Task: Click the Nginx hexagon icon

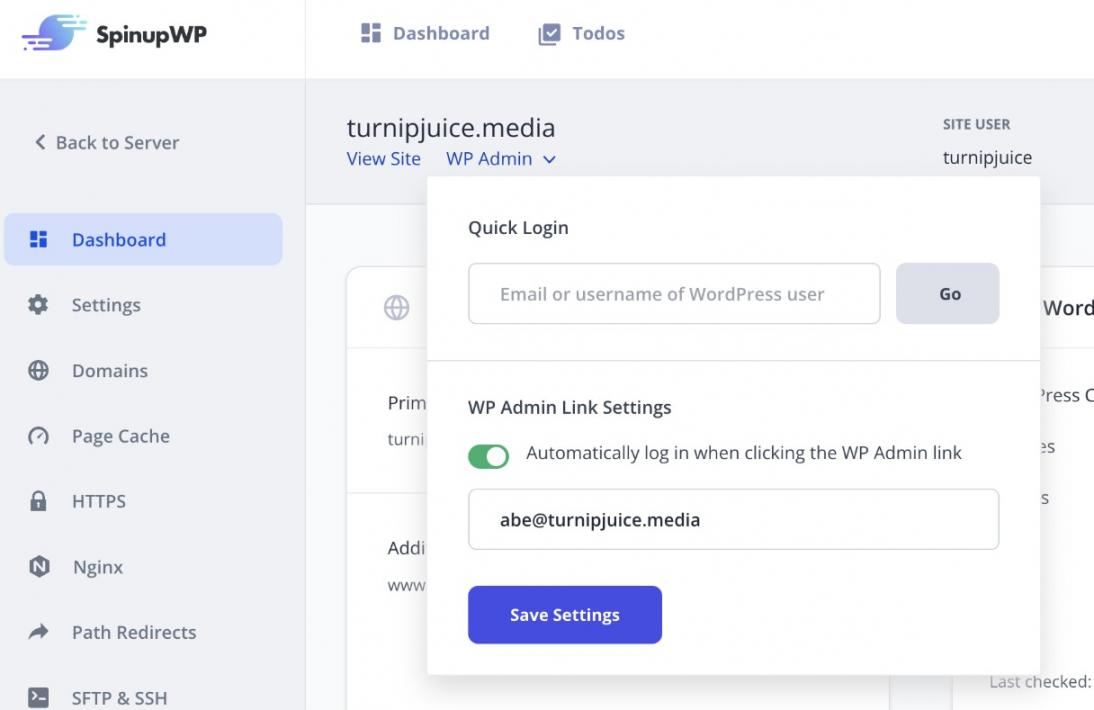Action: pos(39,566)
